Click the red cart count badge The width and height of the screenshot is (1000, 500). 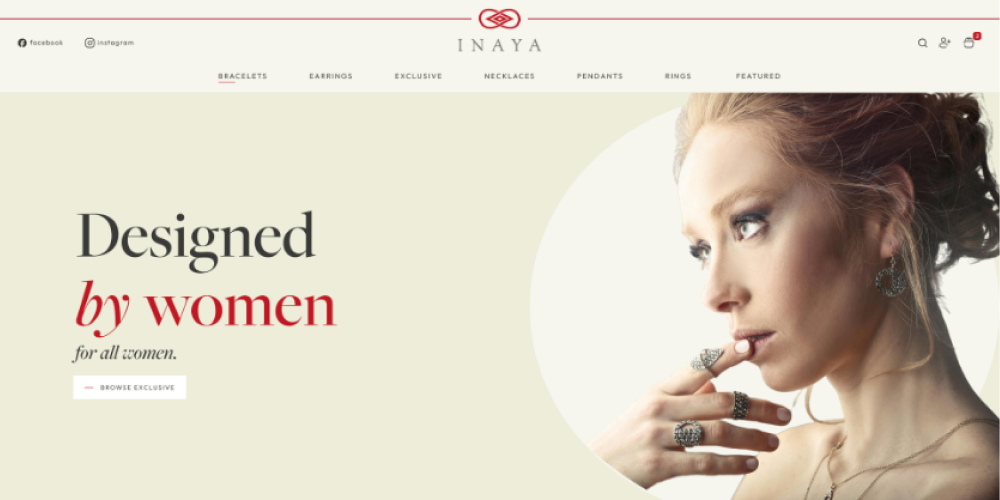tap(977, 36)
